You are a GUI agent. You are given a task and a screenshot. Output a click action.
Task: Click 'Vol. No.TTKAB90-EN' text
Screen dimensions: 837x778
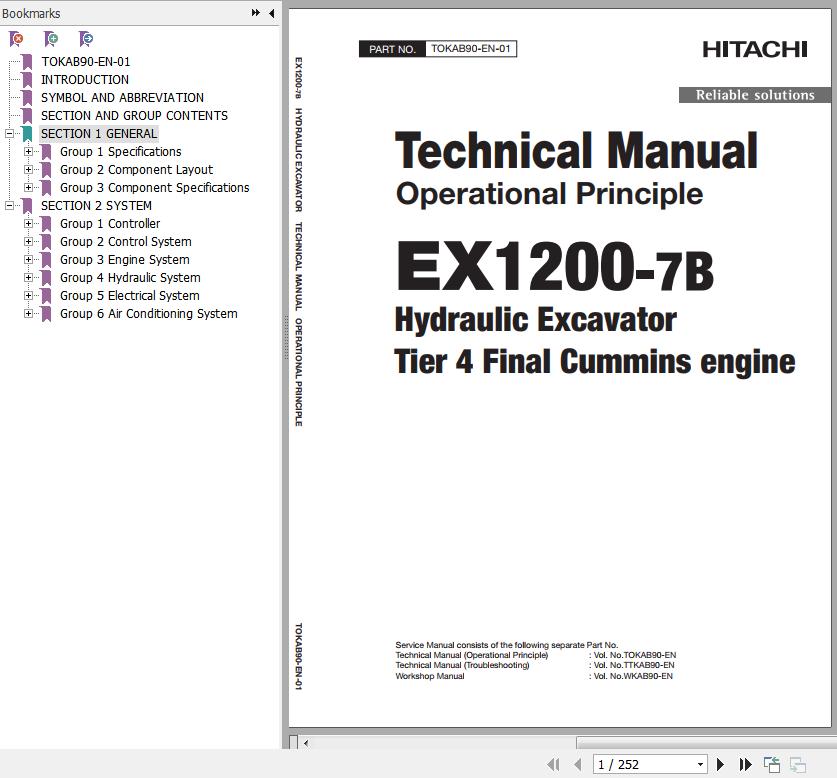tap(634, 665)
